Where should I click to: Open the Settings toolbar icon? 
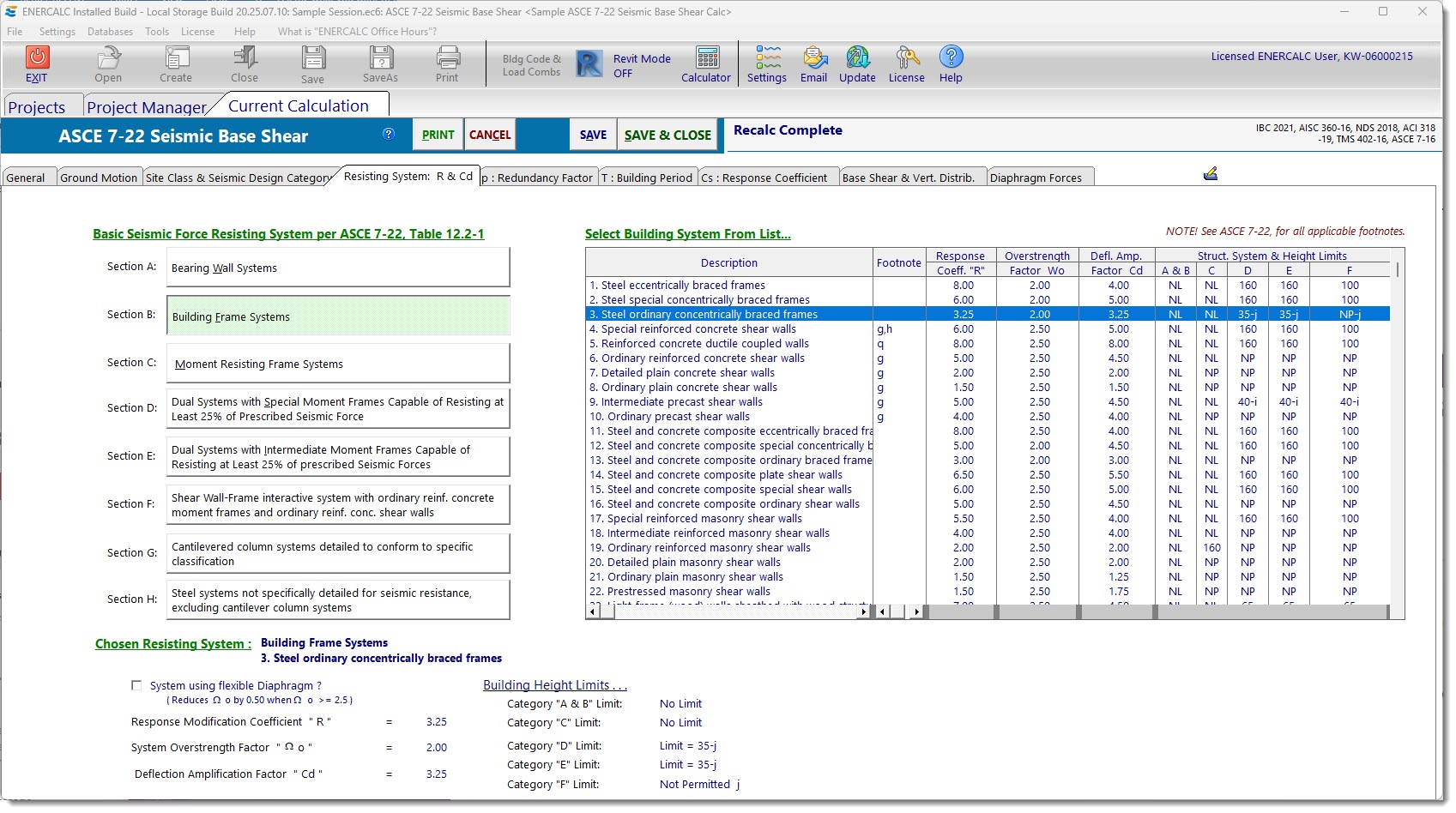(767, 58)
